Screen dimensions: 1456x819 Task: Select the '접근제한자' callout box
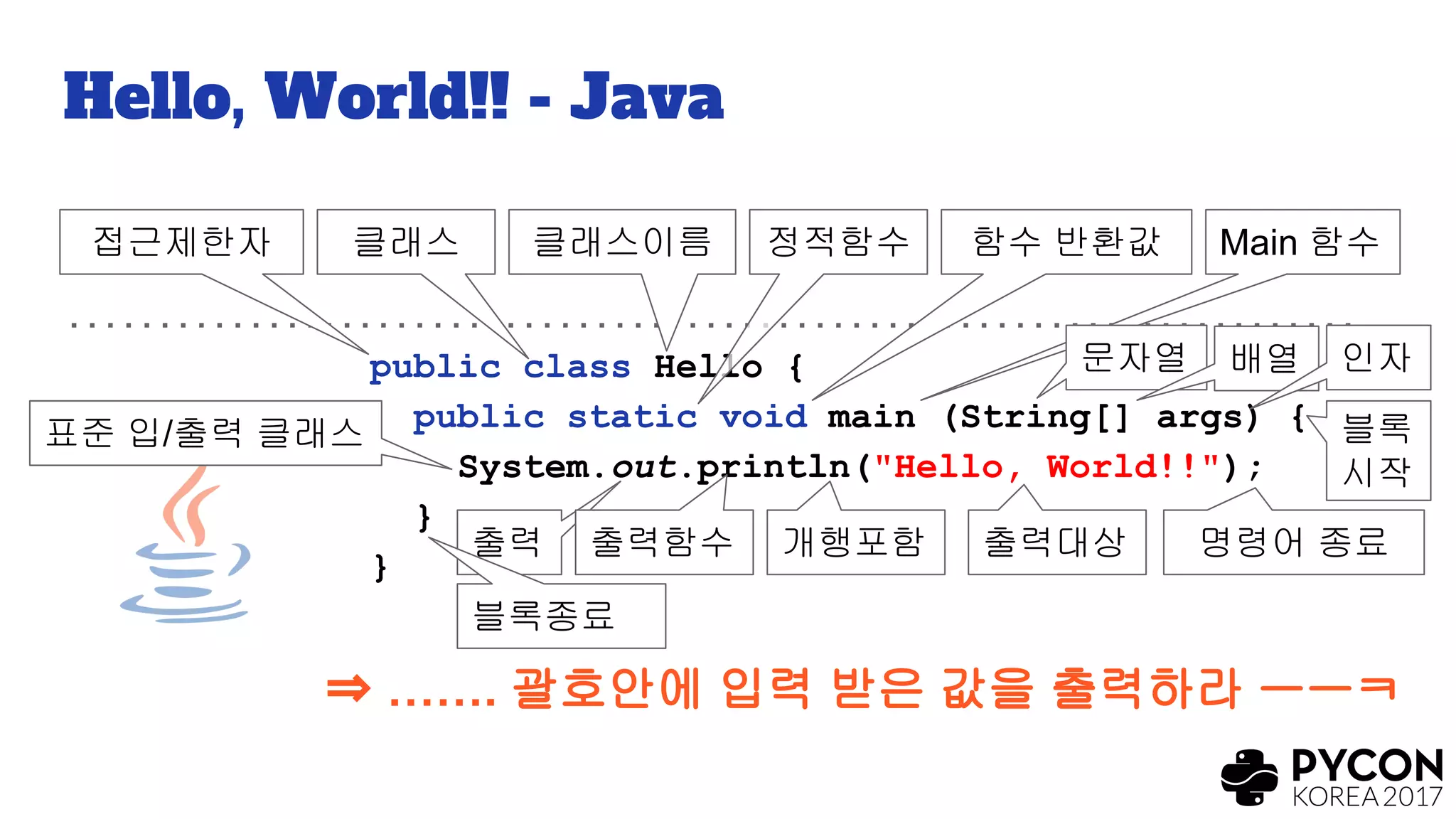(181, 242)
